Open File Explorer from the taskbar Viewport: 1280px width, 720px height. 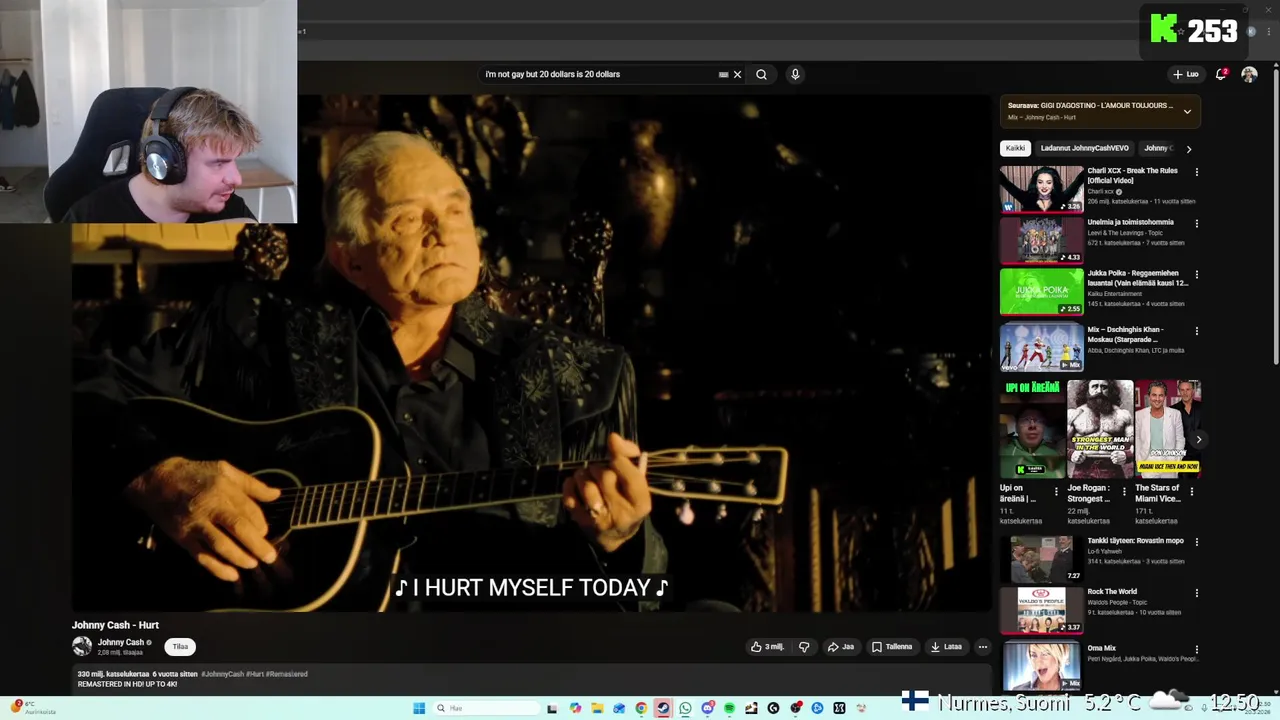[597, 708]
